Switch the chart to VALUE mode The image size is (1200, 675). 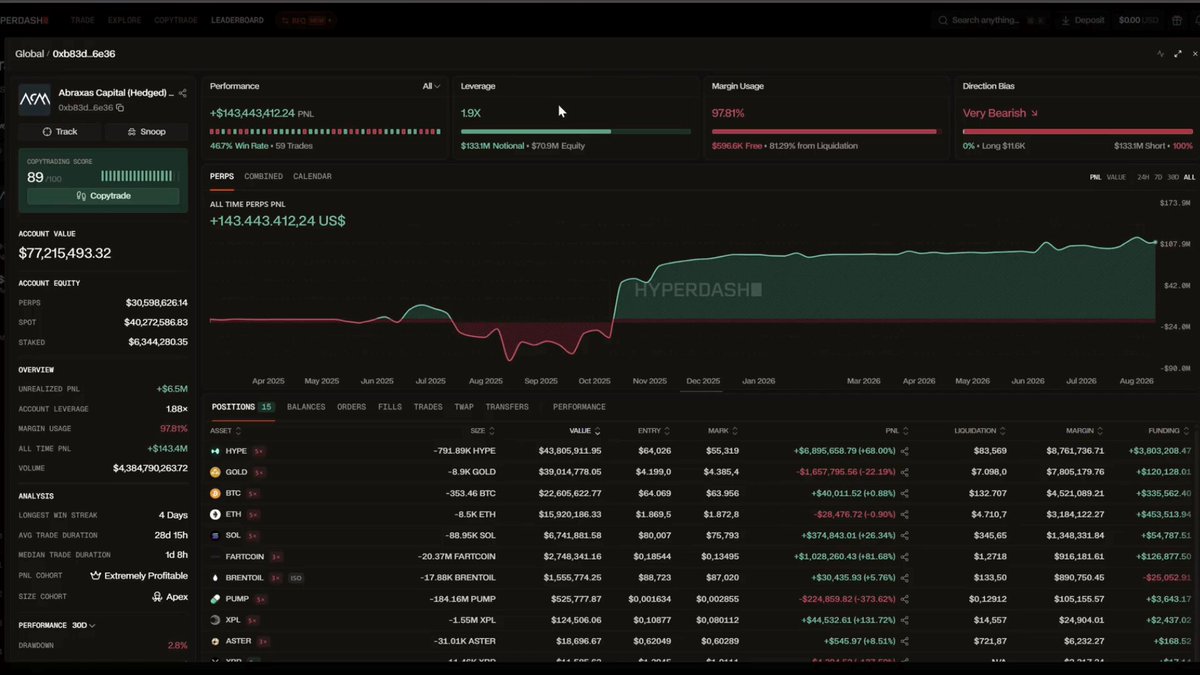(1116, 177)
